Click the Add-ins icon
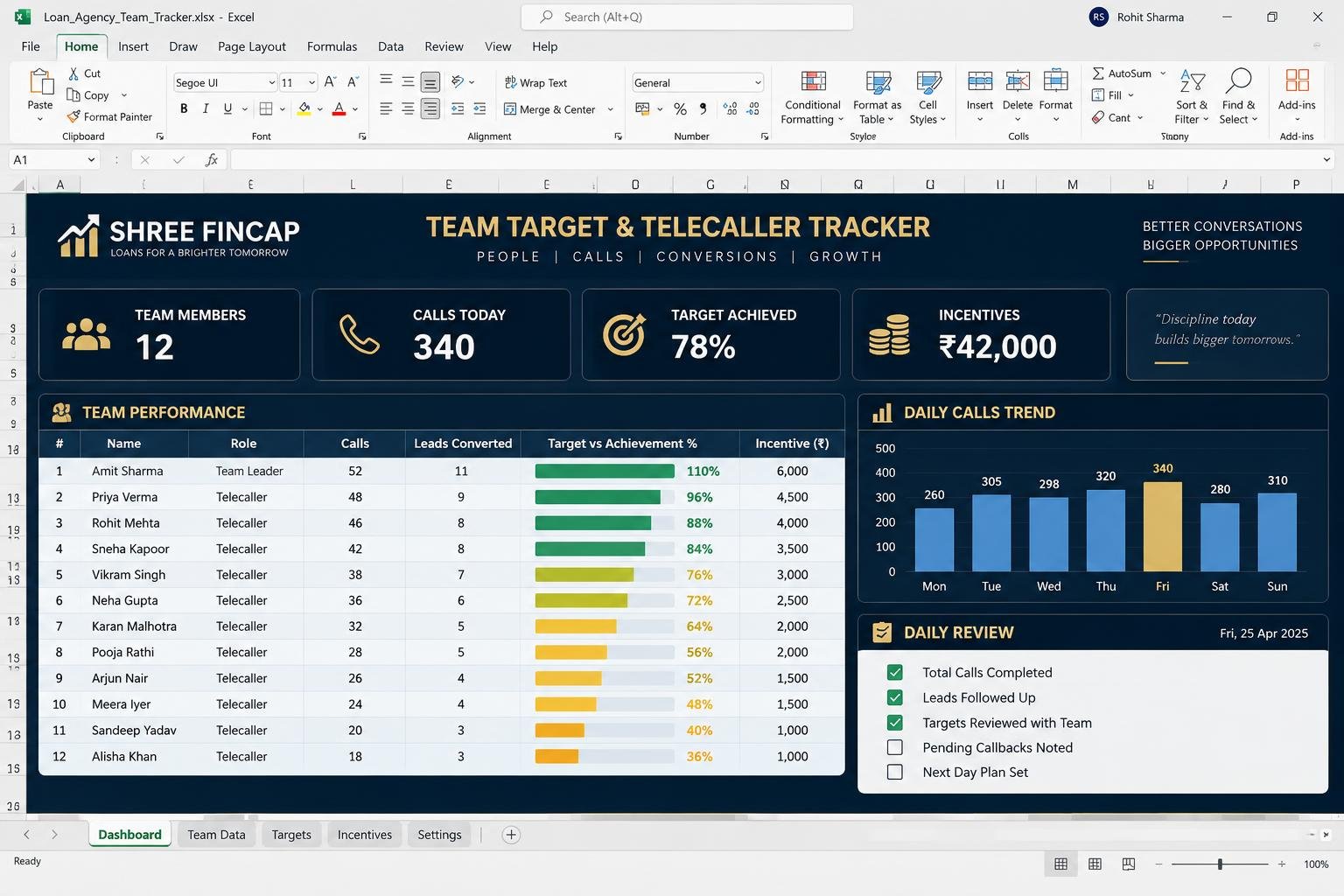The width and height of the screenshot is (1344, 896). click(1297, 80)
